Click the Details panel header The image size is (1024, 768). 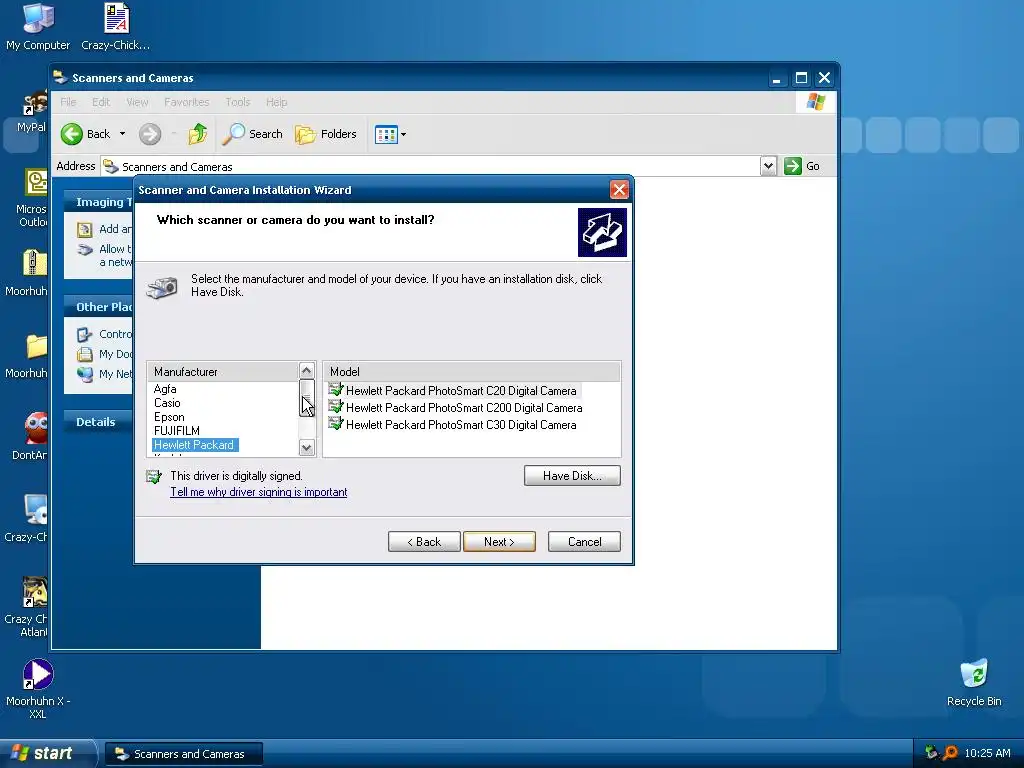[x=98, y=422]
